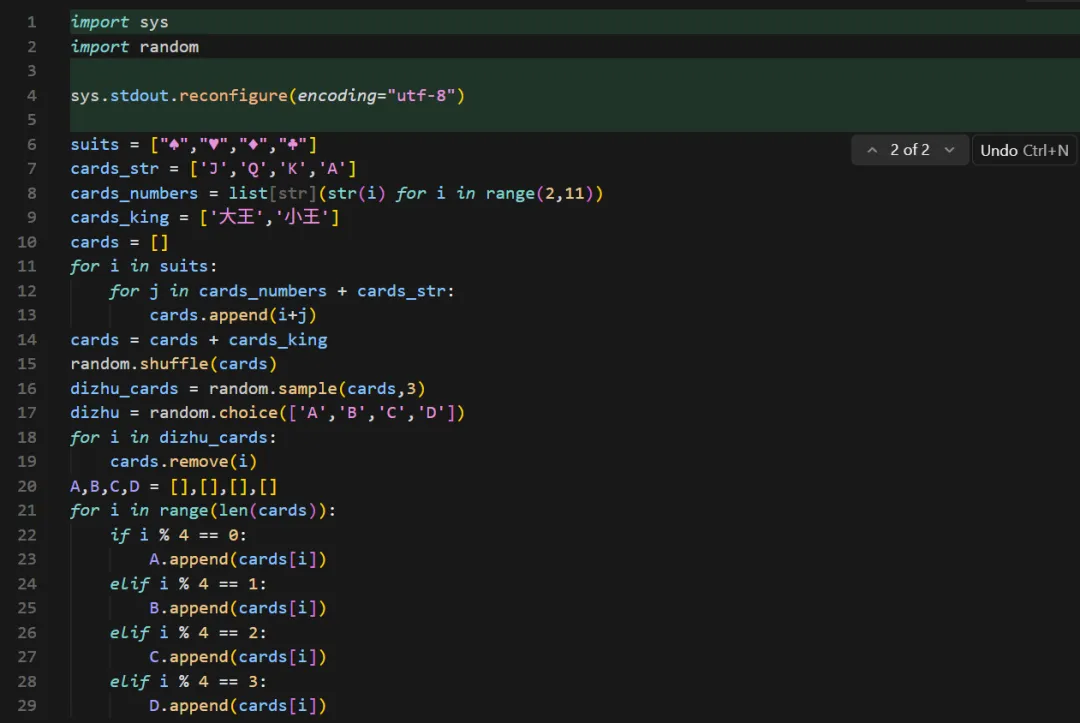
Task: Click the '2 of 2' change counter
Action: (909, 150)
